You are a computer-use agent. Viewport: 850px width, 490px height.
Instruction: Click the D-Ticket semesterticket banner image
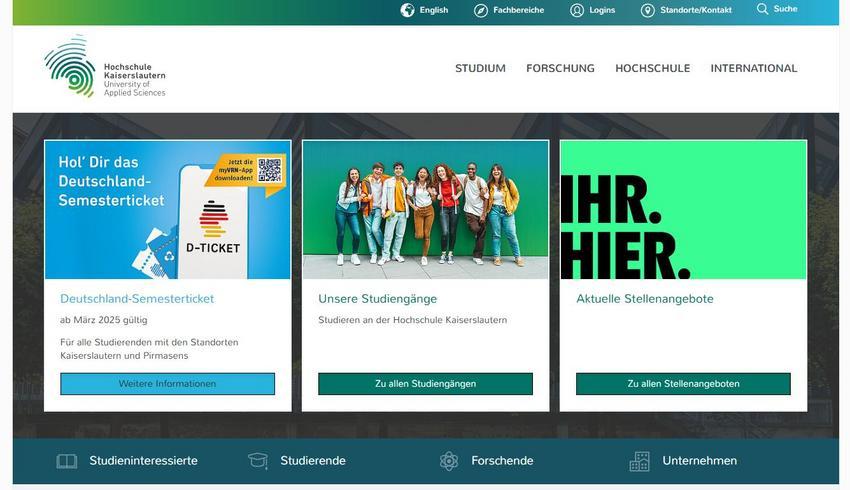coord(168,210)
